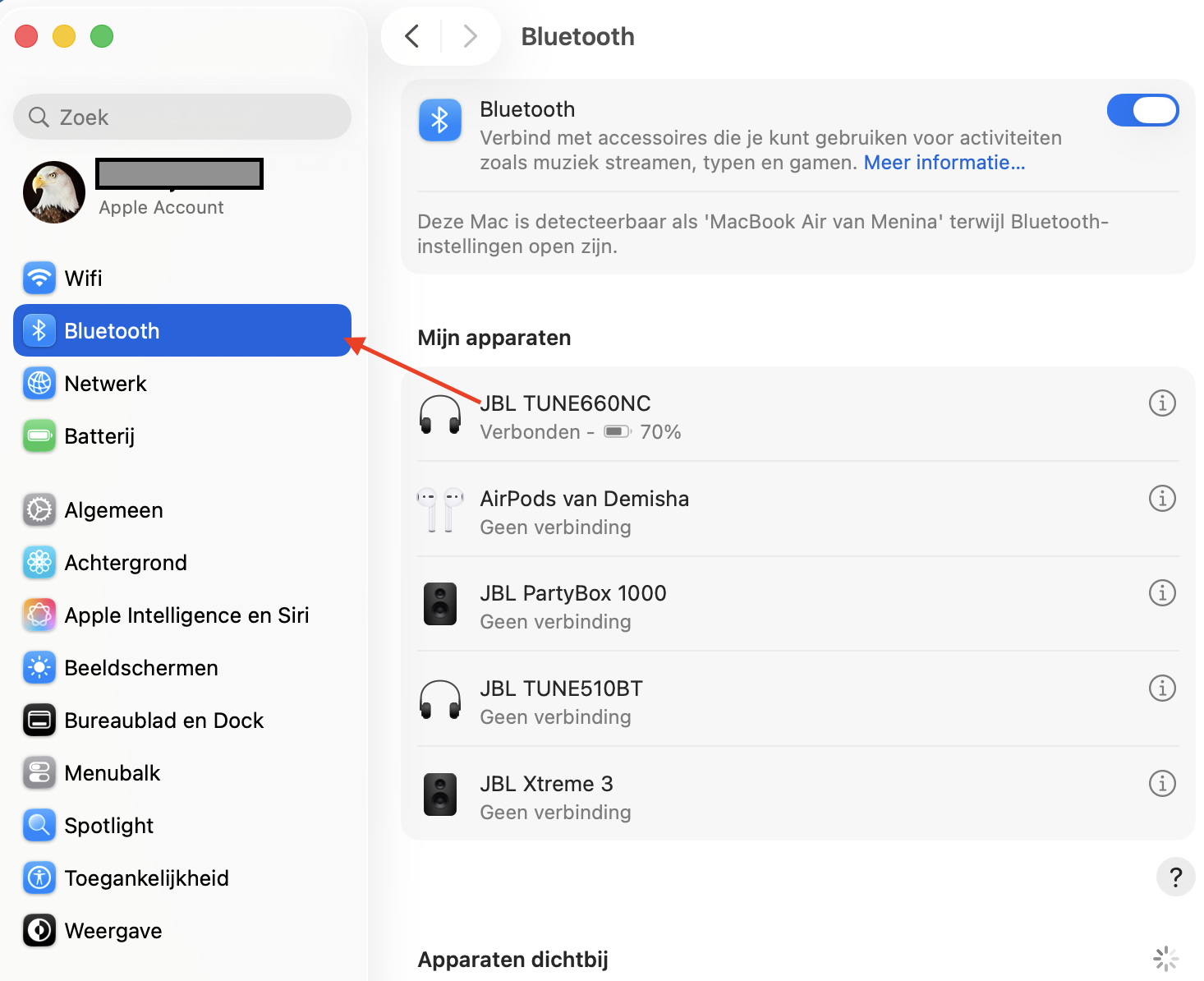Screen dimensions: 1204x981
Task: Click the Beeldschermen display icon
Action: (x=39, y=667)
